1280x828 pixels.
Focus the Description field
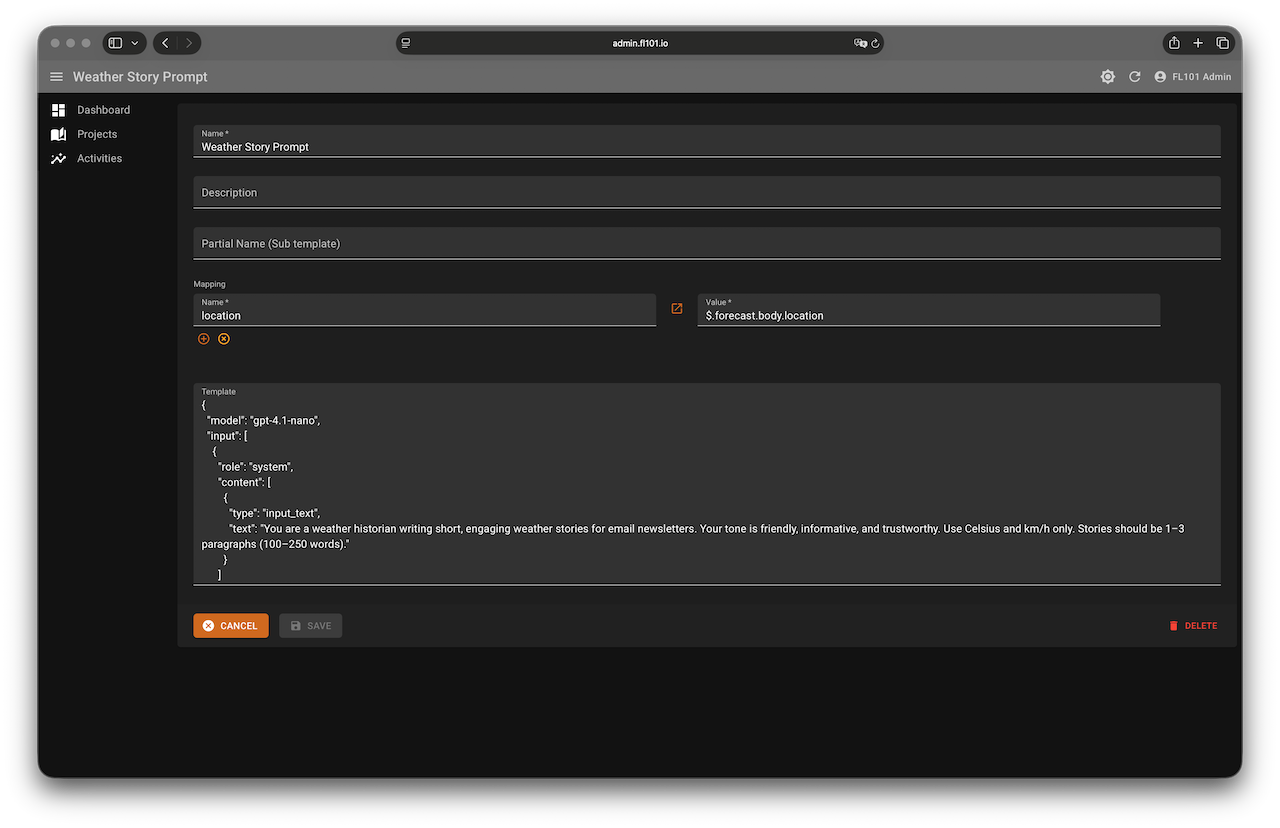click(706, 193)
